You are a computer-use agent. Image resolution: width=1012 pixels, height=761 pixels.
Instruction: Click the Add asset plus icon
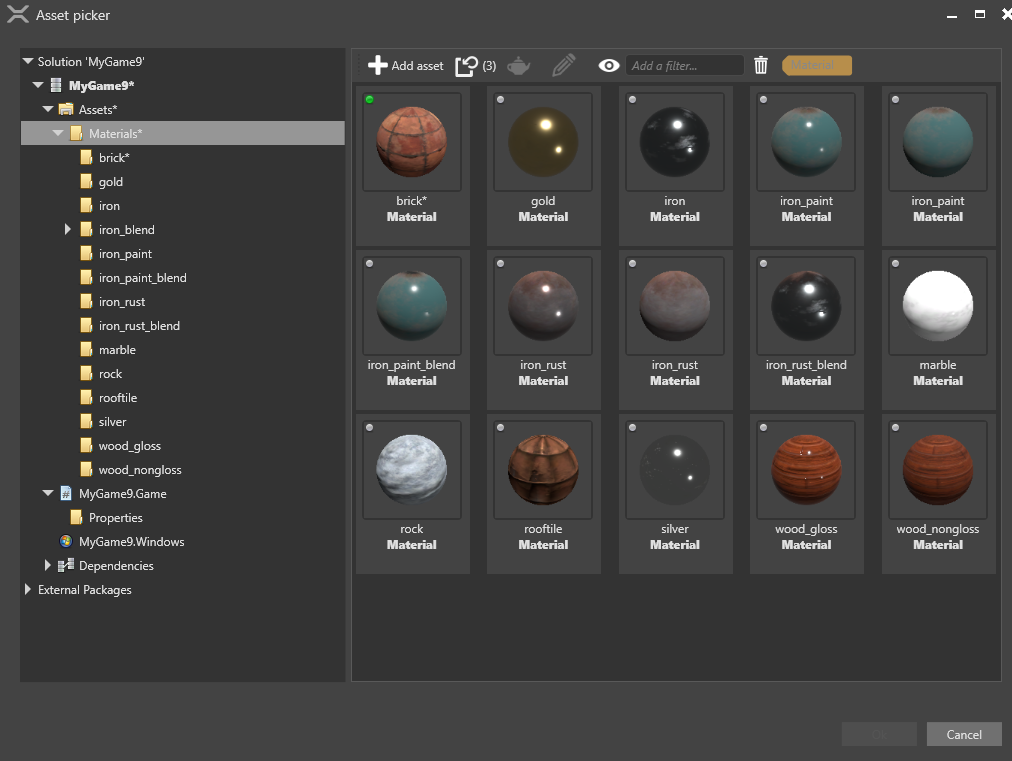378,65
